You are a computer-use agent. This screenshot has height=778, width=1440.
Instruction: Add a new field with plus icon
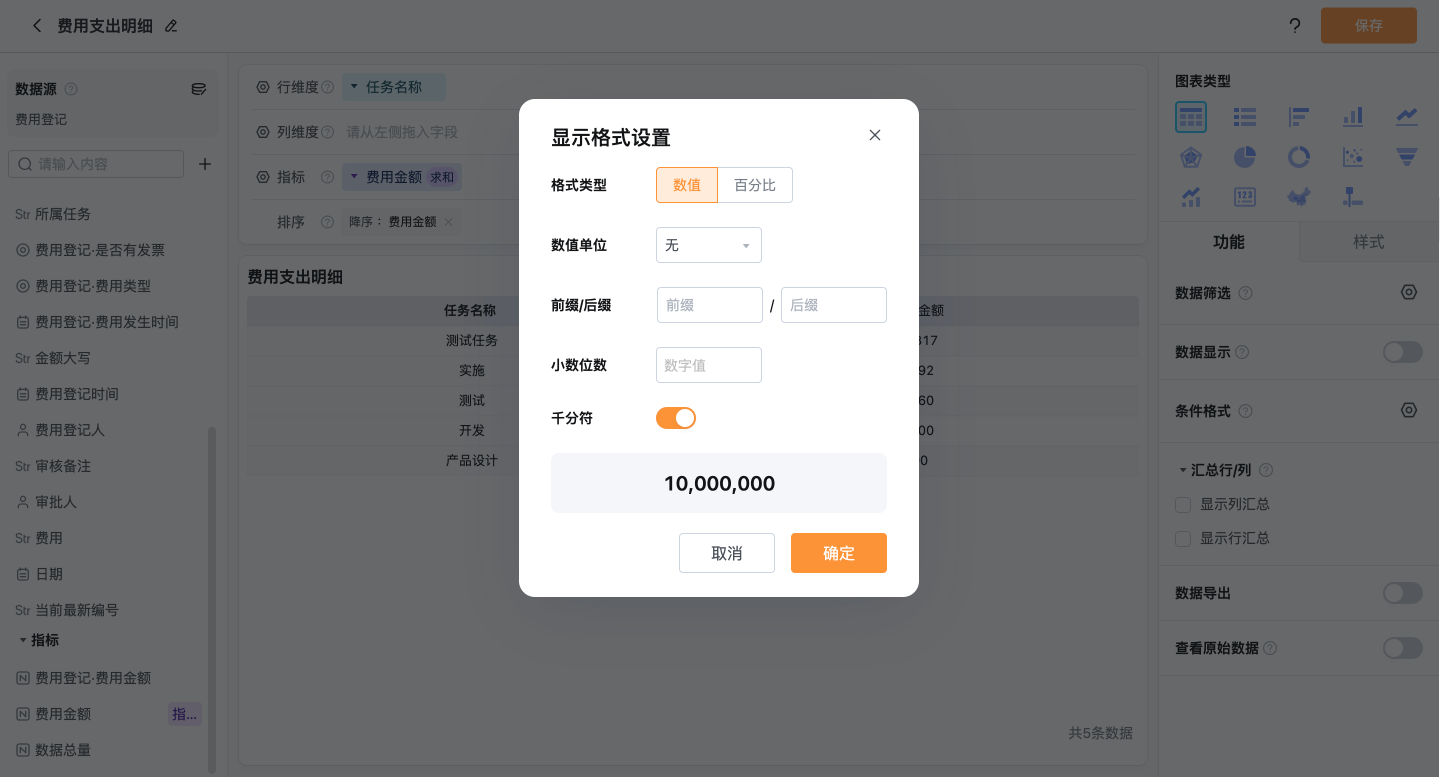(205, 164)
